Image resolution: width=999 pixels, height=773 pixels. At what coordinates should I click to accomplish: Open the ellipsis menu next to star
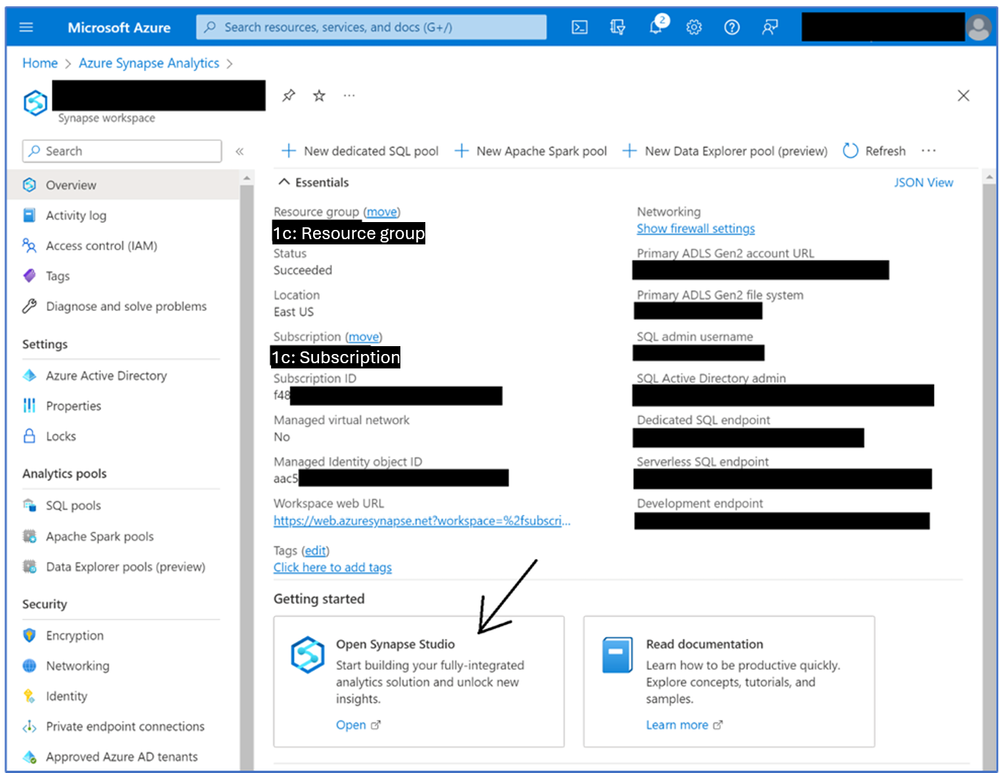click(349, 96)
